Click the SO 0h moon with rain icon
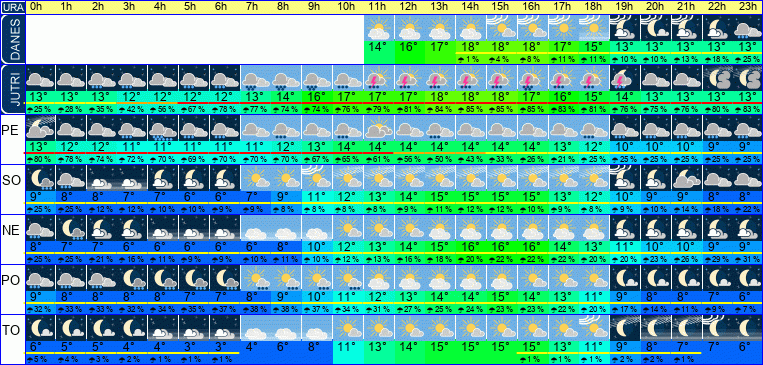 point(40,178)
